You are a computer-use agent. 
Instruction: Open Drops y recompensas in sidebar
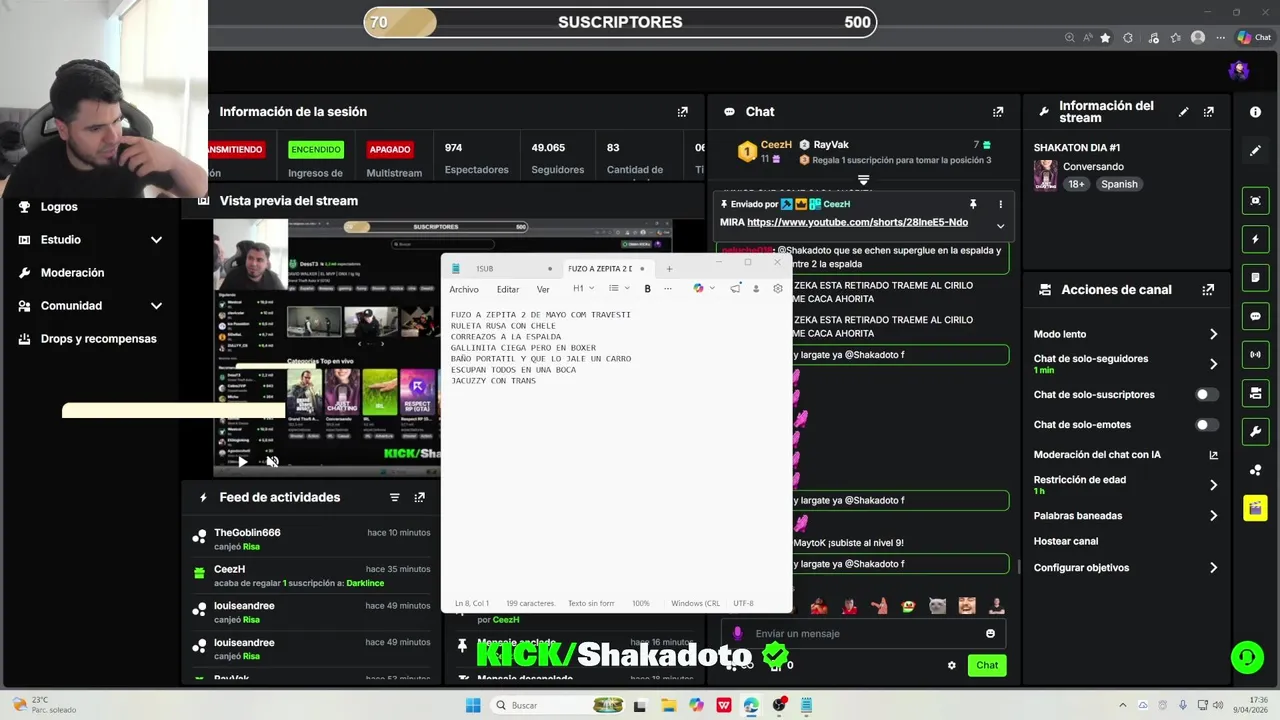click(98, 339)
